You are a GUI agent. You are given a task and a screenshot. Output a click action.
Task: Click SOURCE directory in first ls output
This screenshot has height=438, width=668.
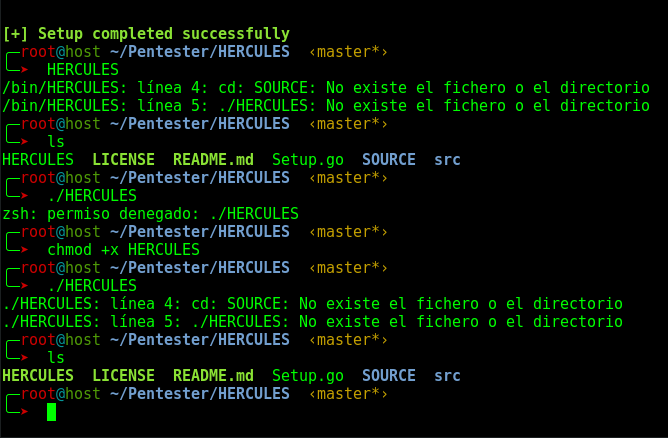[389, 160]
